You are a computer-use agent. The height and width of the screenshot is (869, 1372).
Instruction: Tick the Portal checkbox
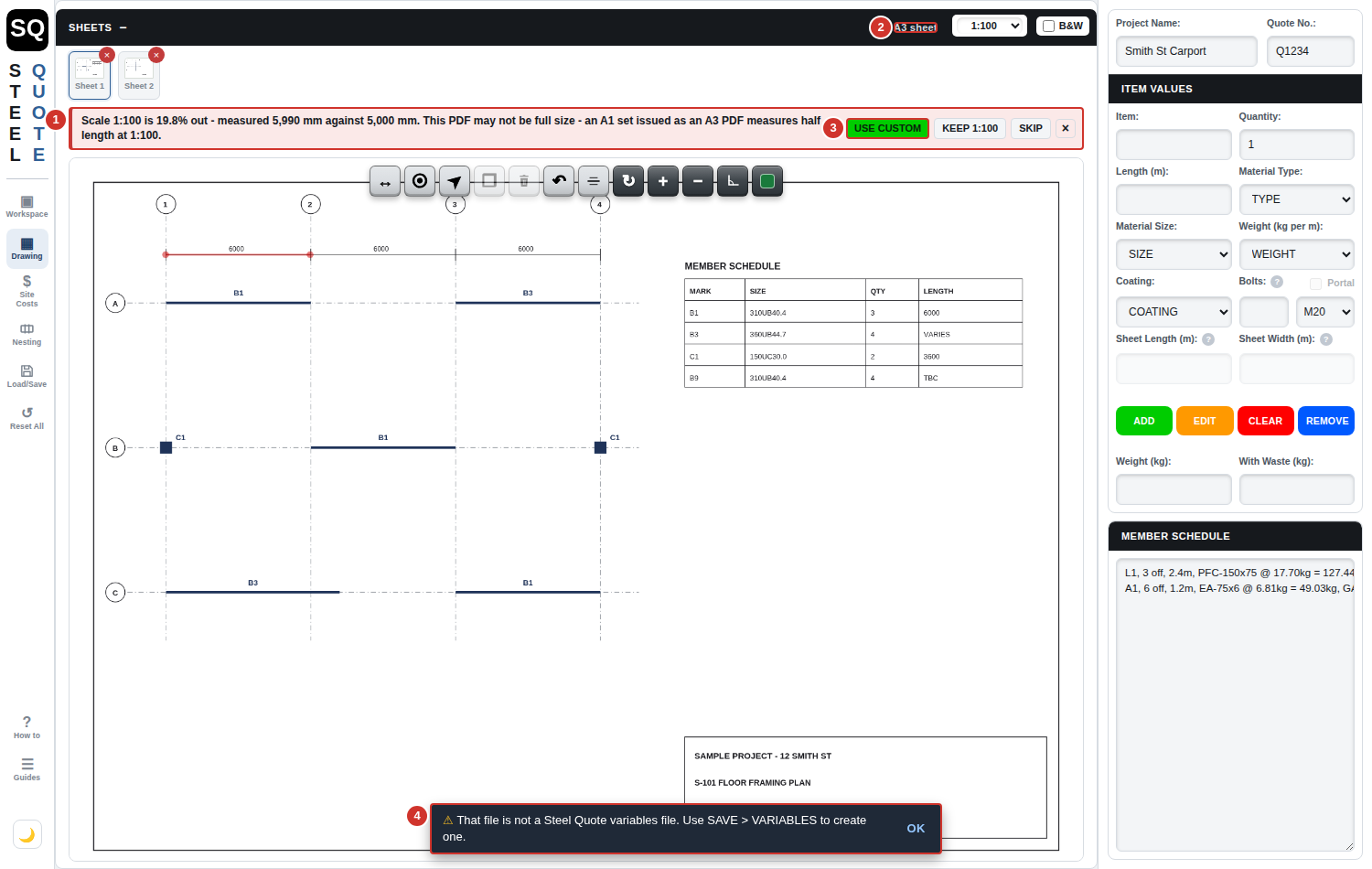pyautogui.click(x=1315, y=284)
